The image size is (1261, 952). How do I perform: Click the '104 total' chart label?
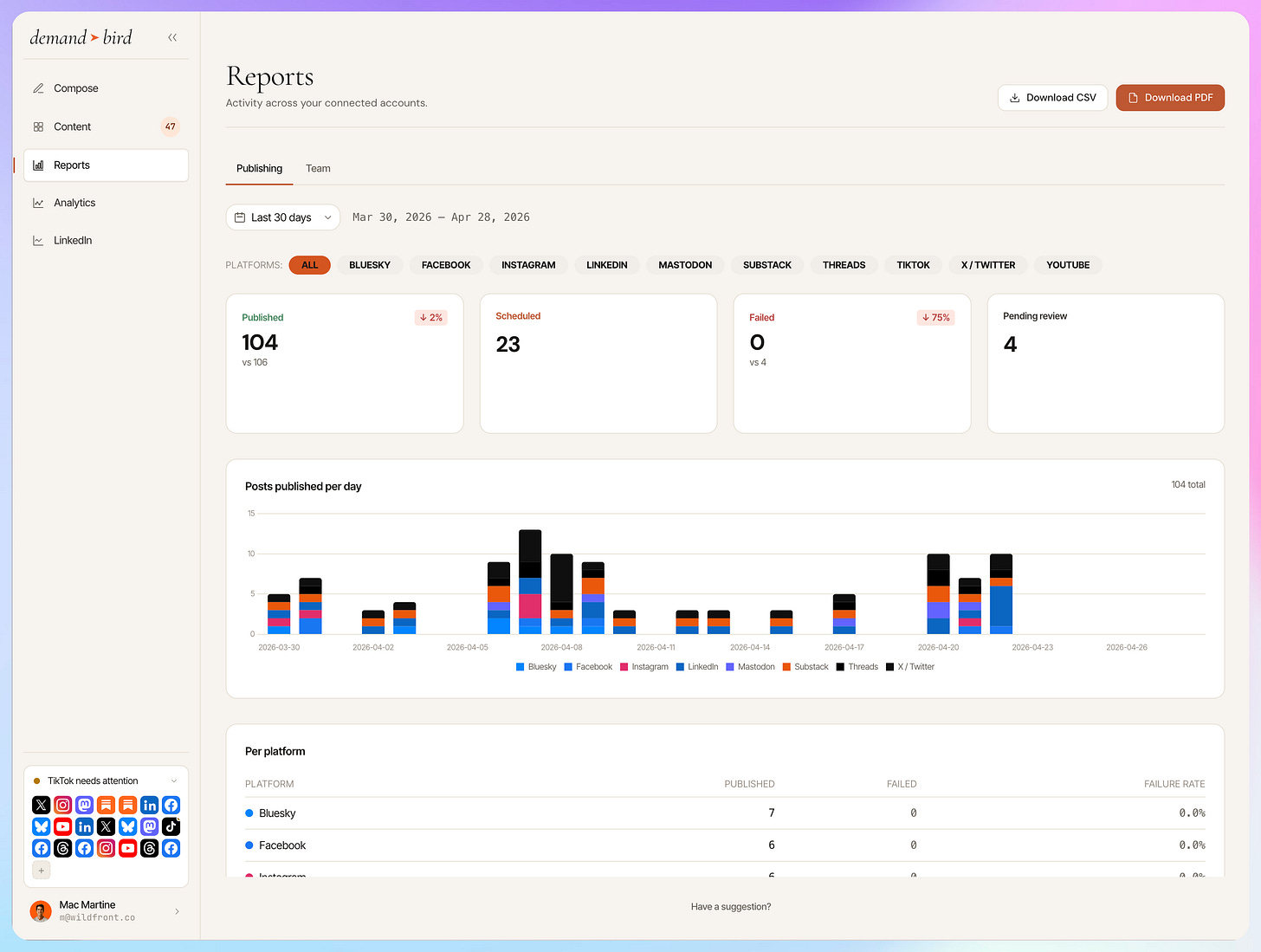click(1188, 485)
